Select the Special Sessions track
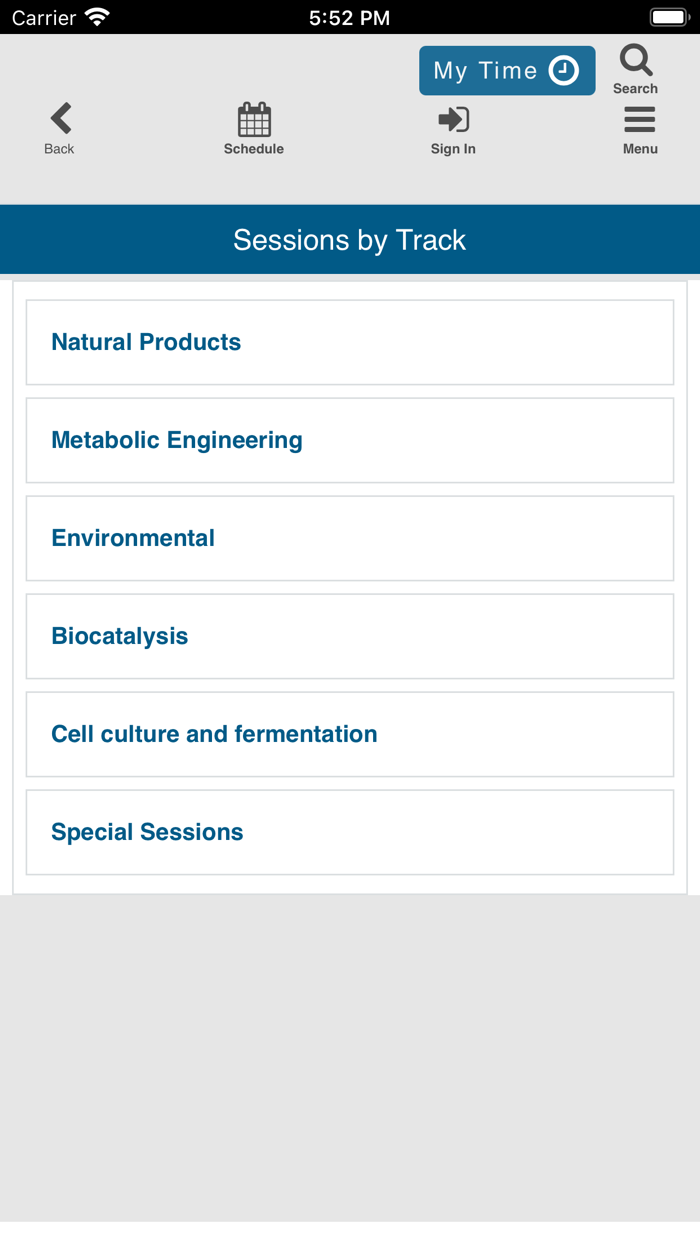 point(350,832)
